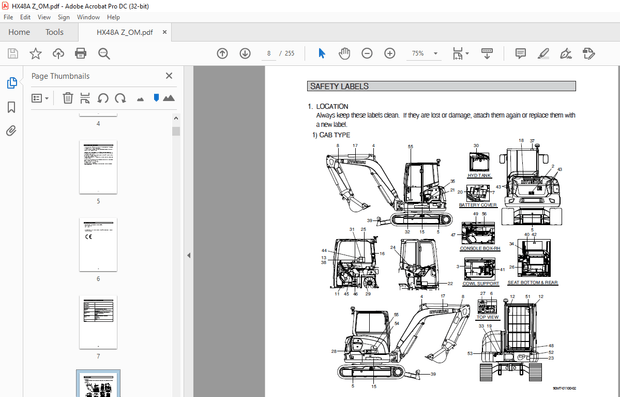Collapse the navigation pane with the side arrow

click(189, 255)
